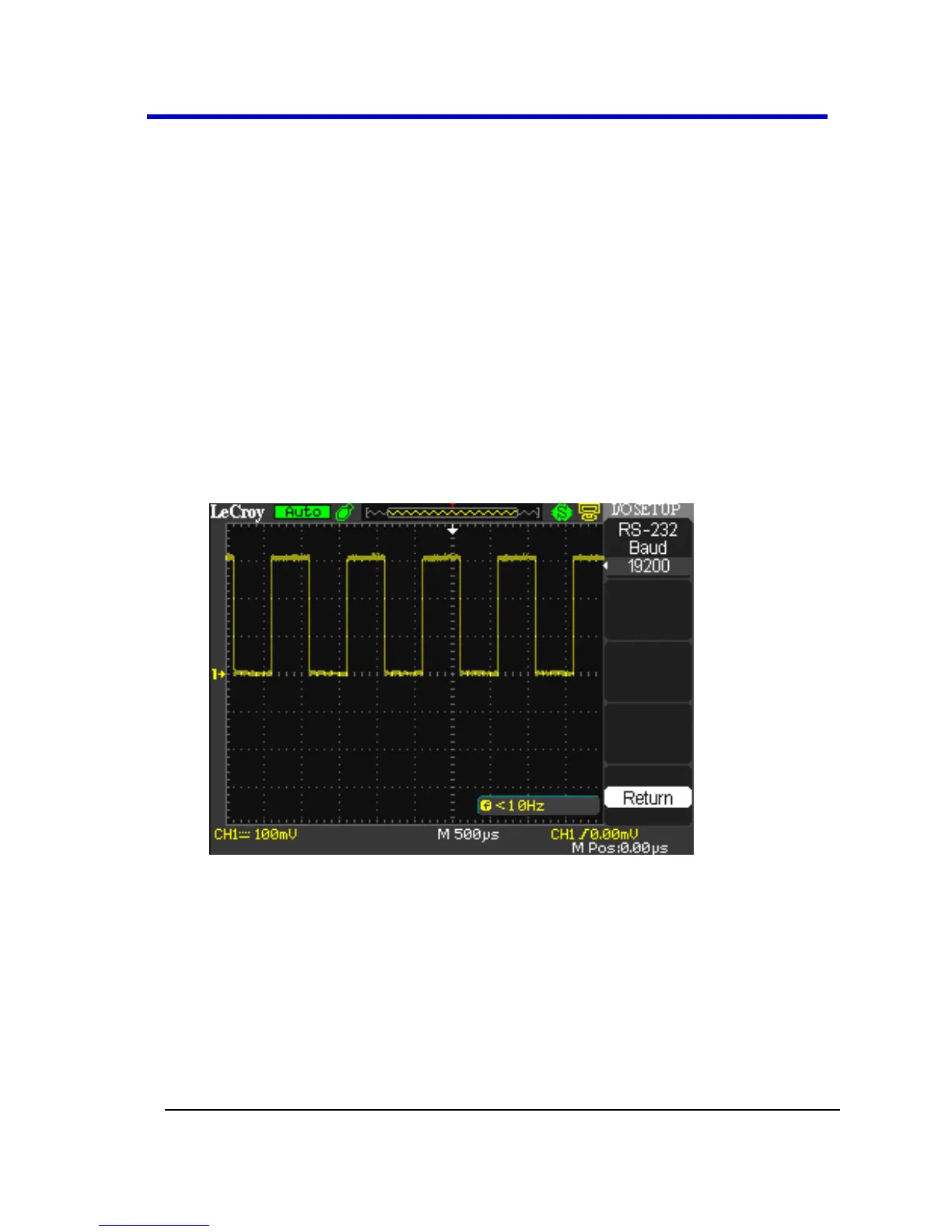Viewport: 952px width, 1232px height.
Task: Click the CH1 100mV scale readout
Action: point(256,835)
